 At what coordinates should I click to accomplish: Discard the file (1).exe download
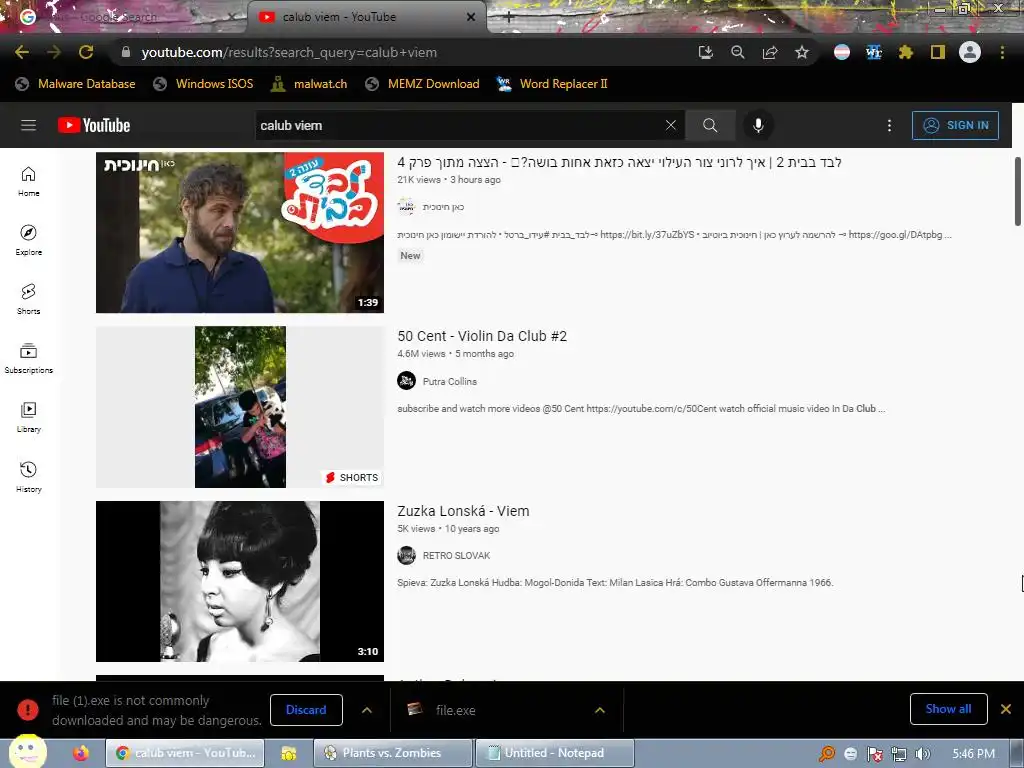click(x=306, y=709)
